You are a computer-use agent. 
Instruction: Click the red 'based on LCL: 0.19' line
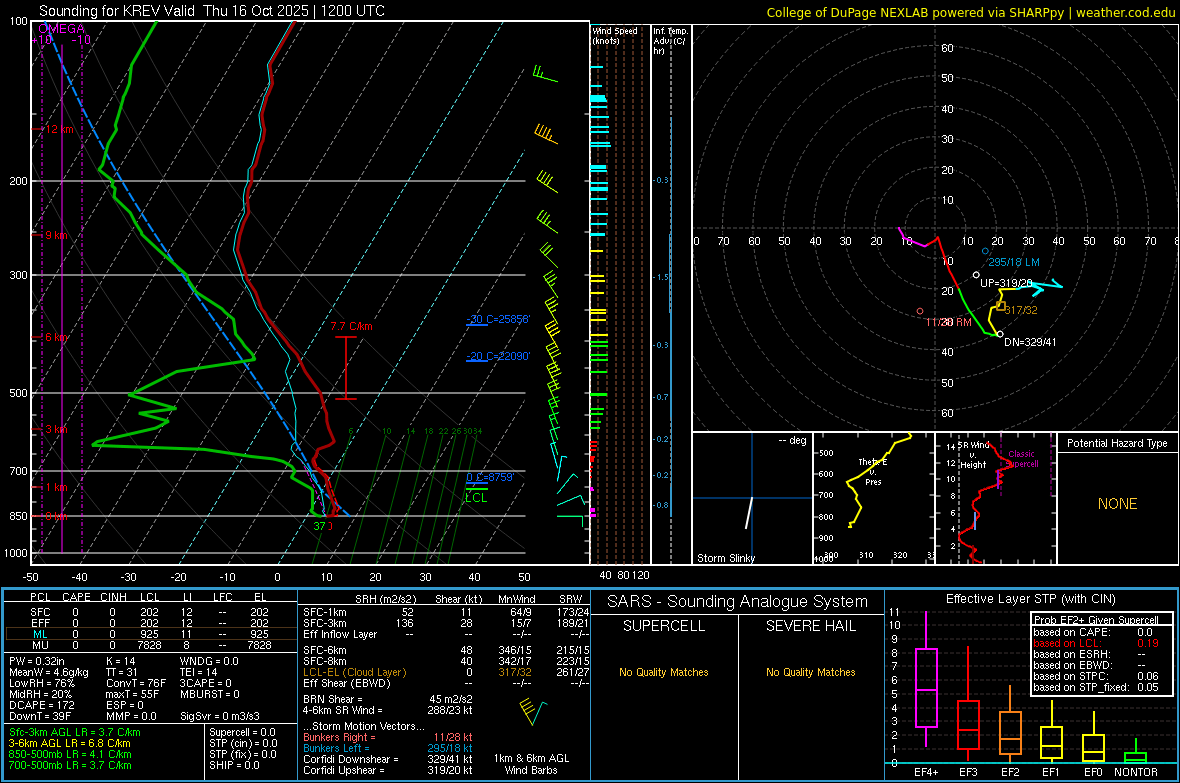tap(1096, 643)
